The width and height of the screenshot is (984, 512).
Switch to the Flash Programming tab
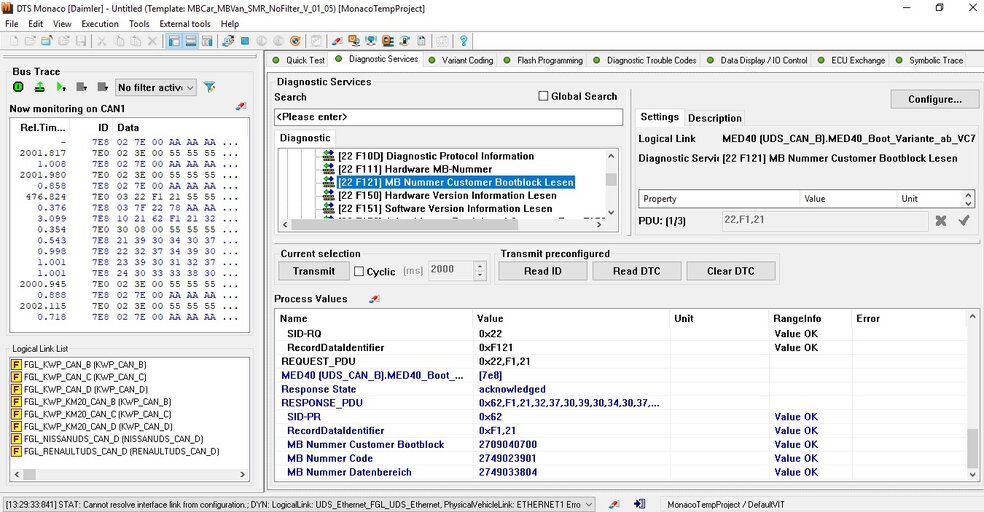click(543, 60)
